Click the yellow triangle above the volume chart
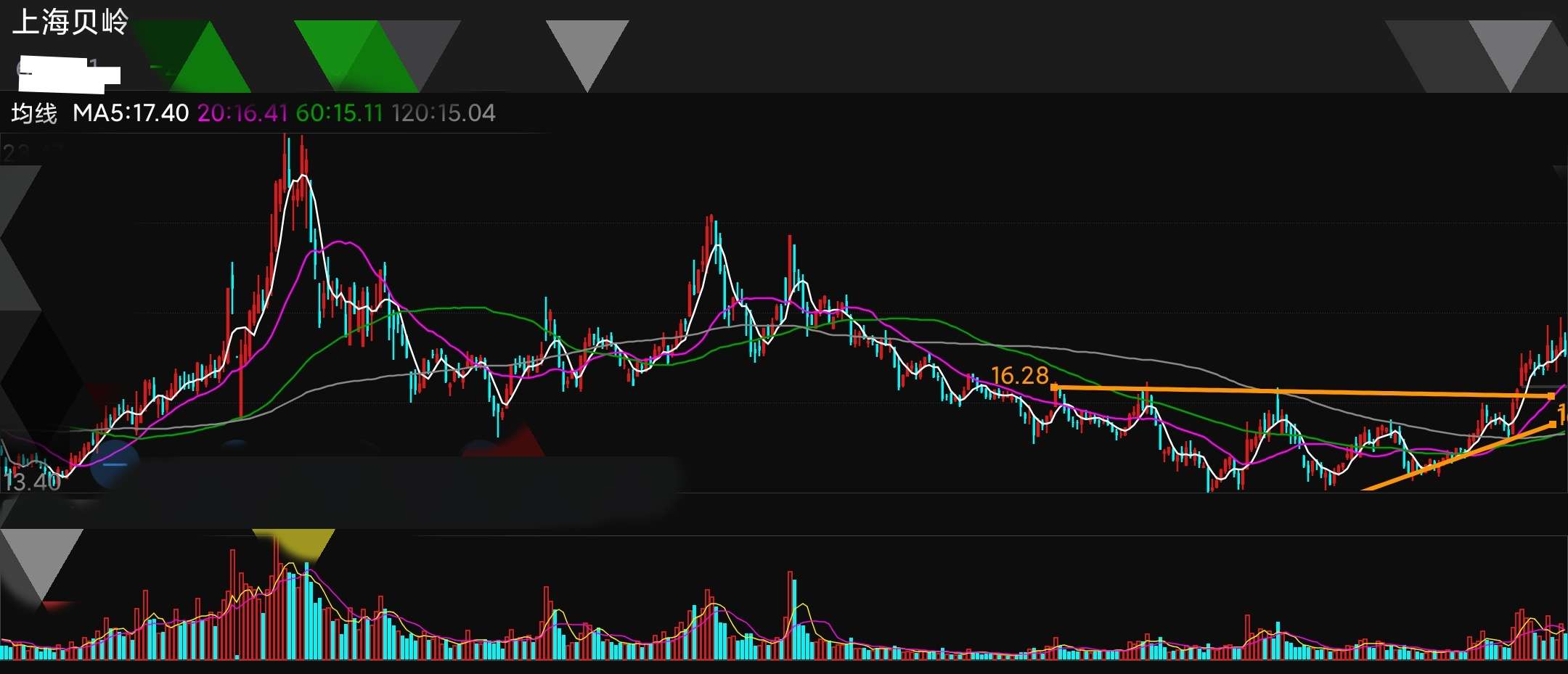The width and height of the screenshot is (1568, 674). pos(293,544)
